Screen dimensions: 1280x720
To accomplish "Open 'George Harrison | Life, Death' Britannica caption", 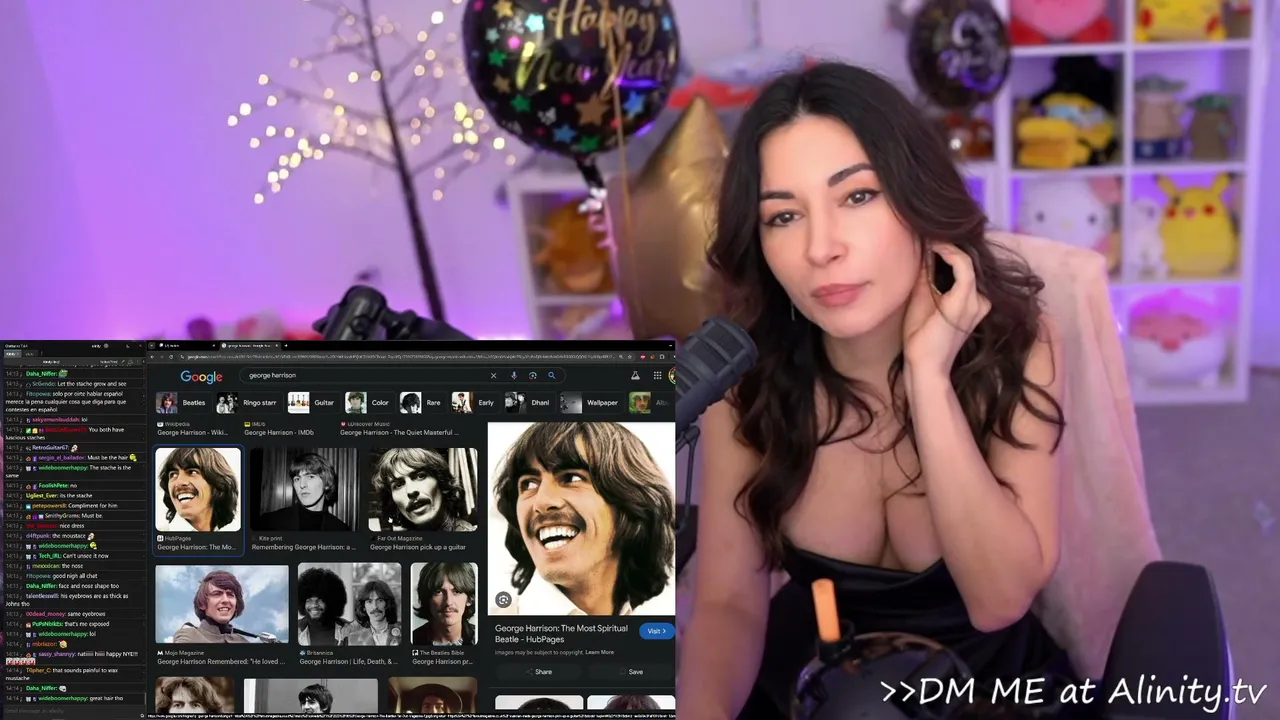I will [x=349, y=662].
